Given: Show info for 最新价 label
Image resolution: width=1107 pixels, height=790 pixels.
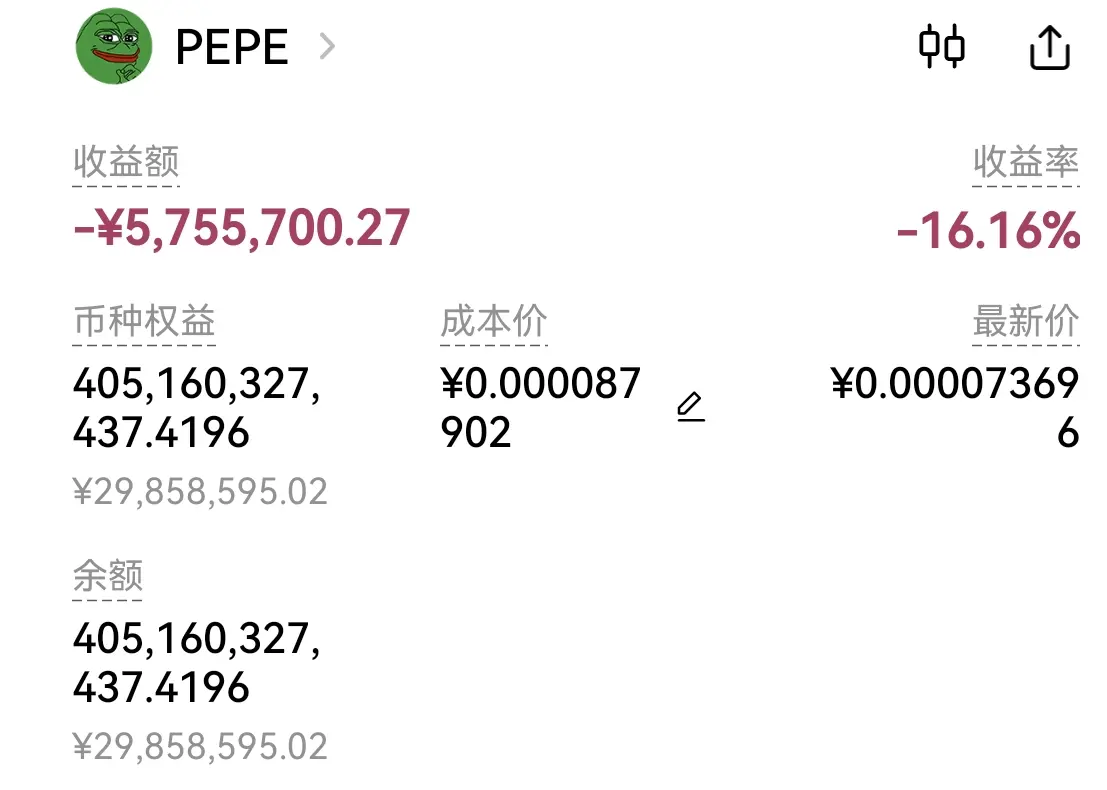Looking at the screenshot, I should coord(1026,321).
